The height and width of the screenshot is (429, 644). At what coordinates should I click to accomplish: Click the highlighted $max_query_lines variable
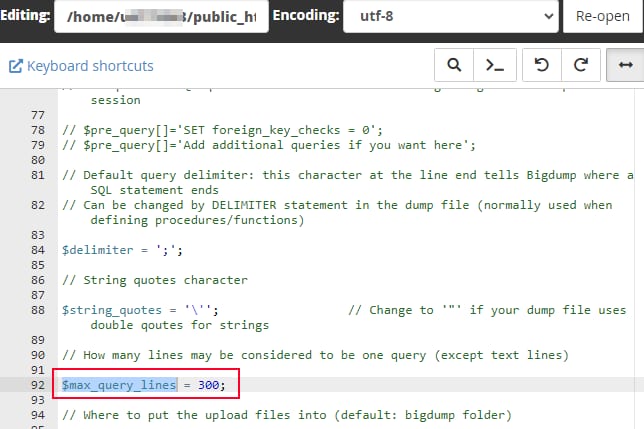click(x=119, y=385)
